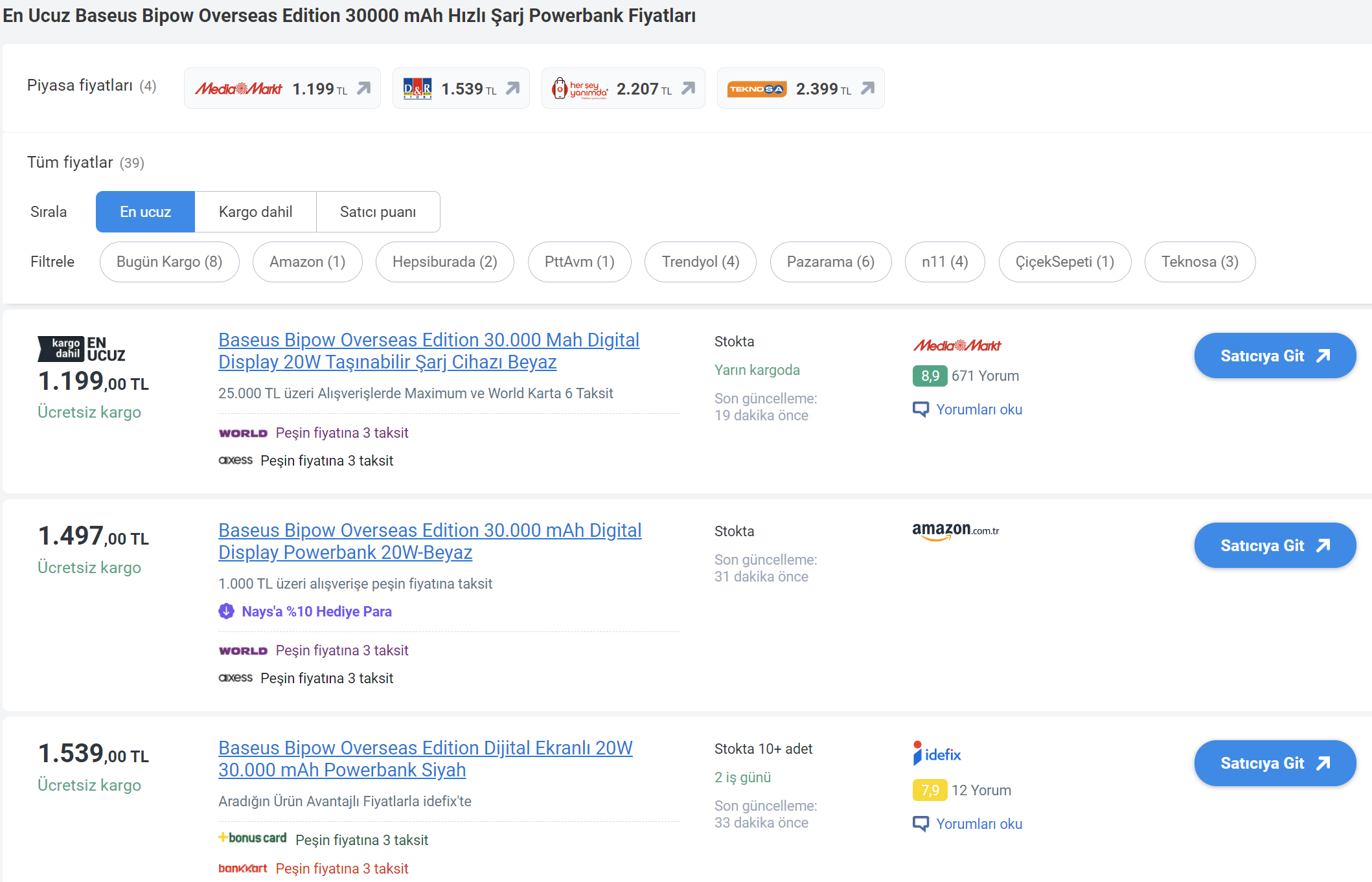Select the Pazarama (6) filter
1372x882 pixels.
830,262
